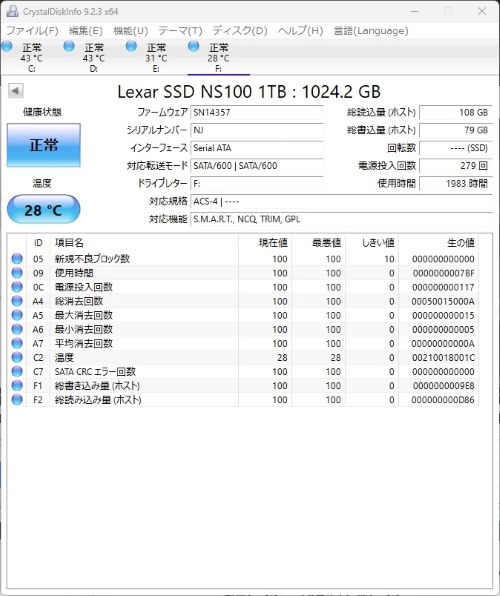
Task: Click raw value 00210018001C
Action: coord(443,358)
